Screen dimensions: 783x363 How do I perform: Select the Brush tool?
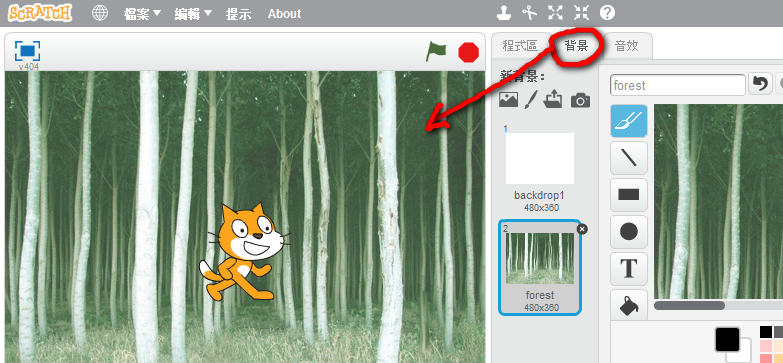click(629, 121)
